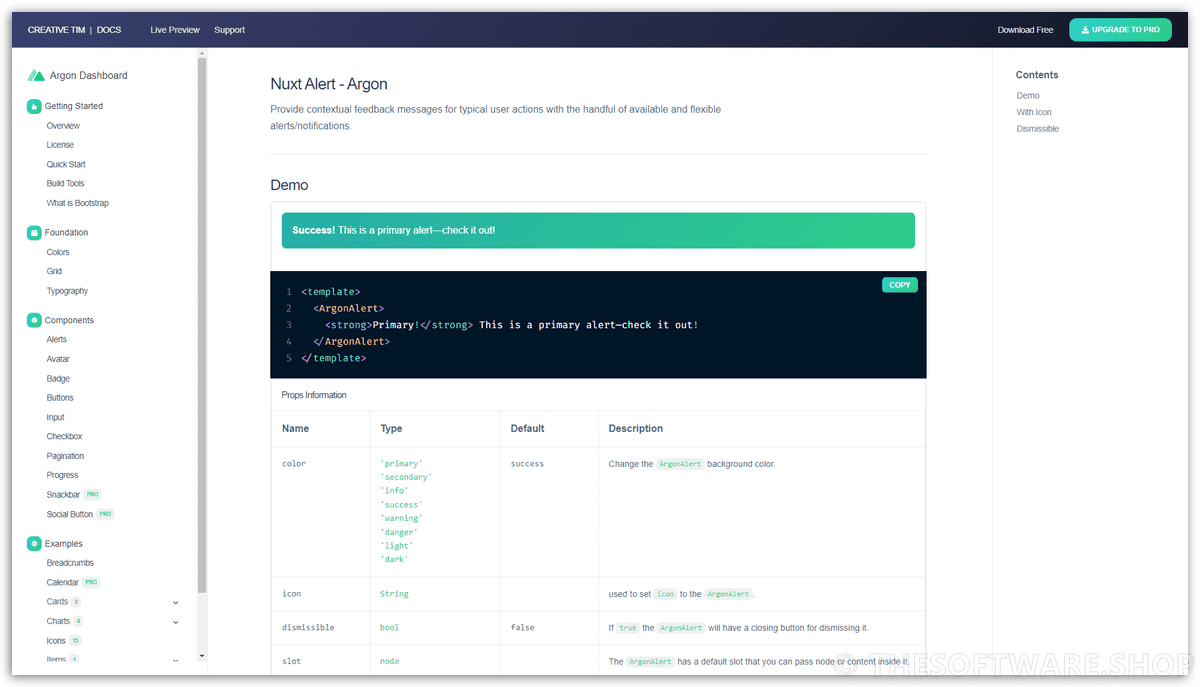
Task: Click the 'false' default value cell
Action: coord(522,628)
